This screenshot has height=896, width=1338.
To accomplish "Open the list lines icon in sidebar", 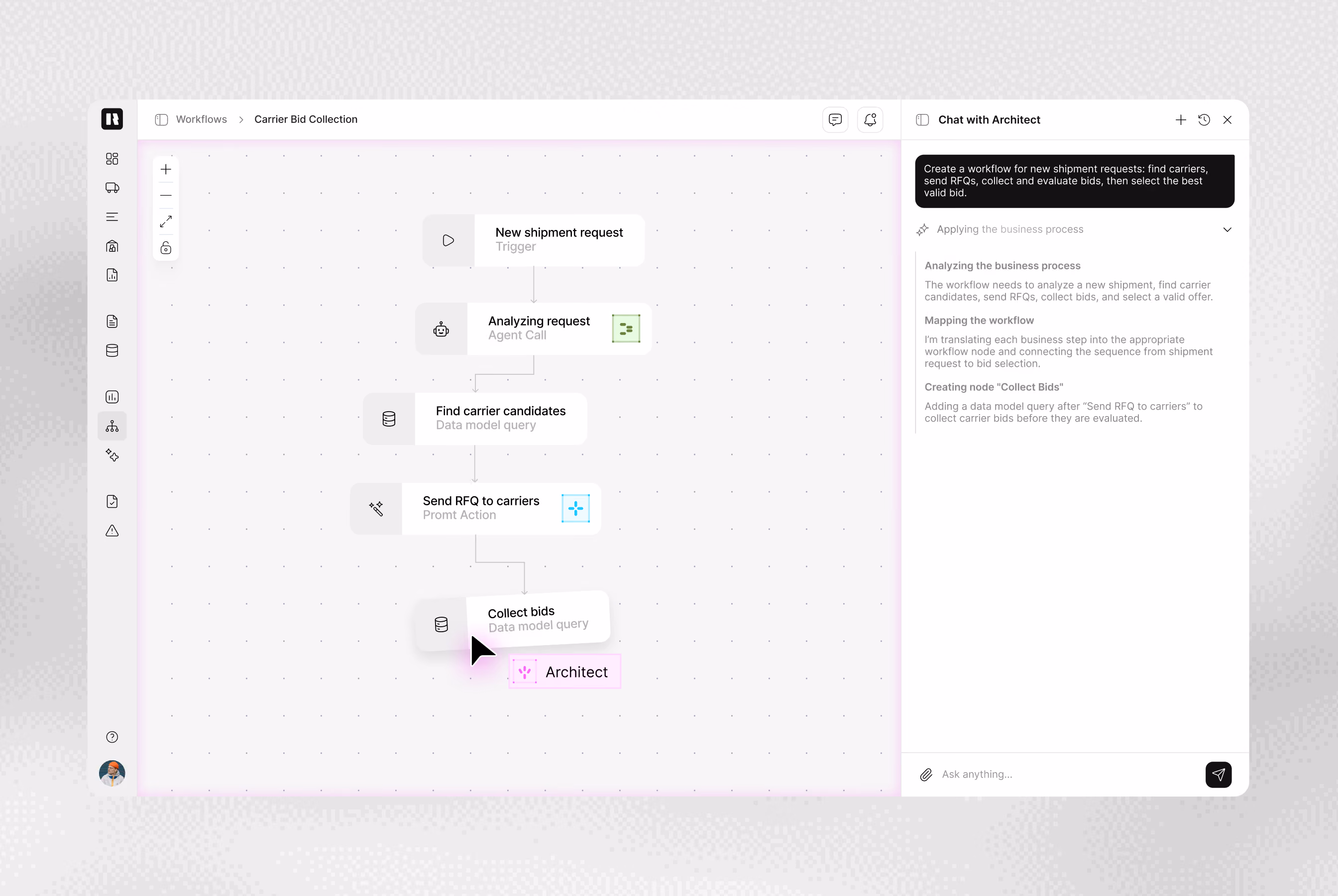I will click(112, 217).
